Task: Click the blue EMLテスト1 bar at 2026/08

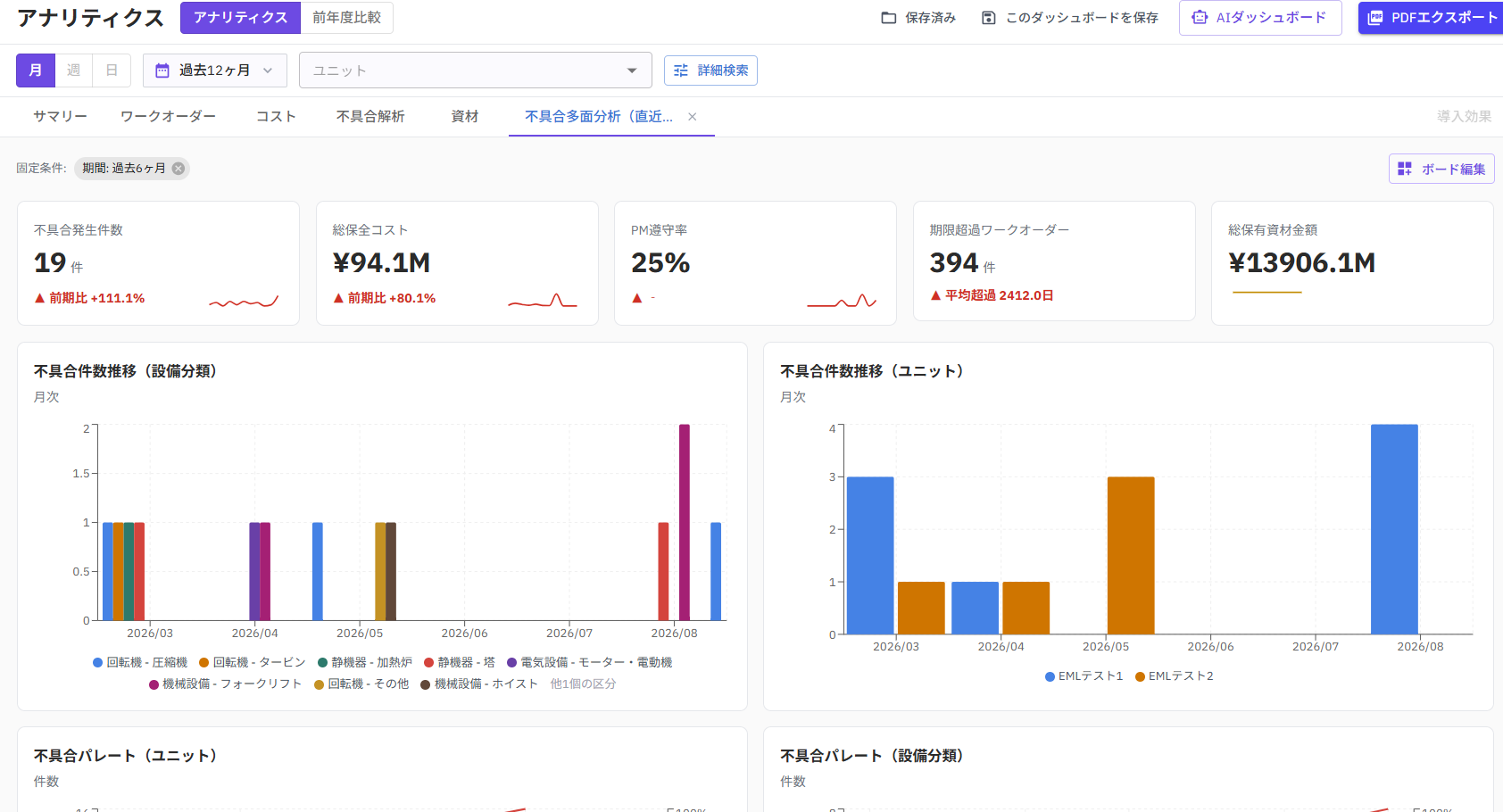Action: [1394, 529]
